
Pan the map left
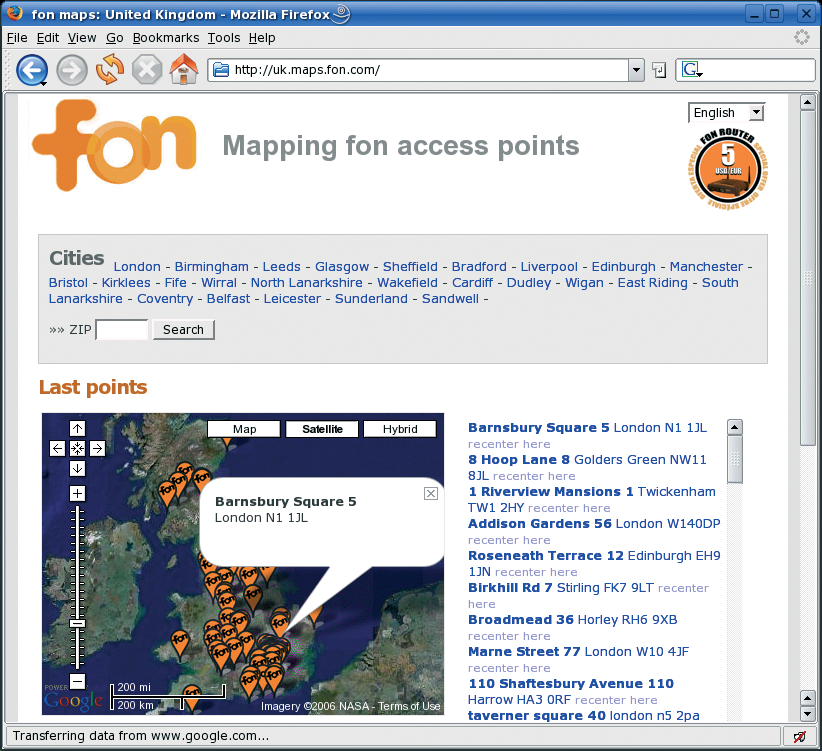[x=58, y=449]
